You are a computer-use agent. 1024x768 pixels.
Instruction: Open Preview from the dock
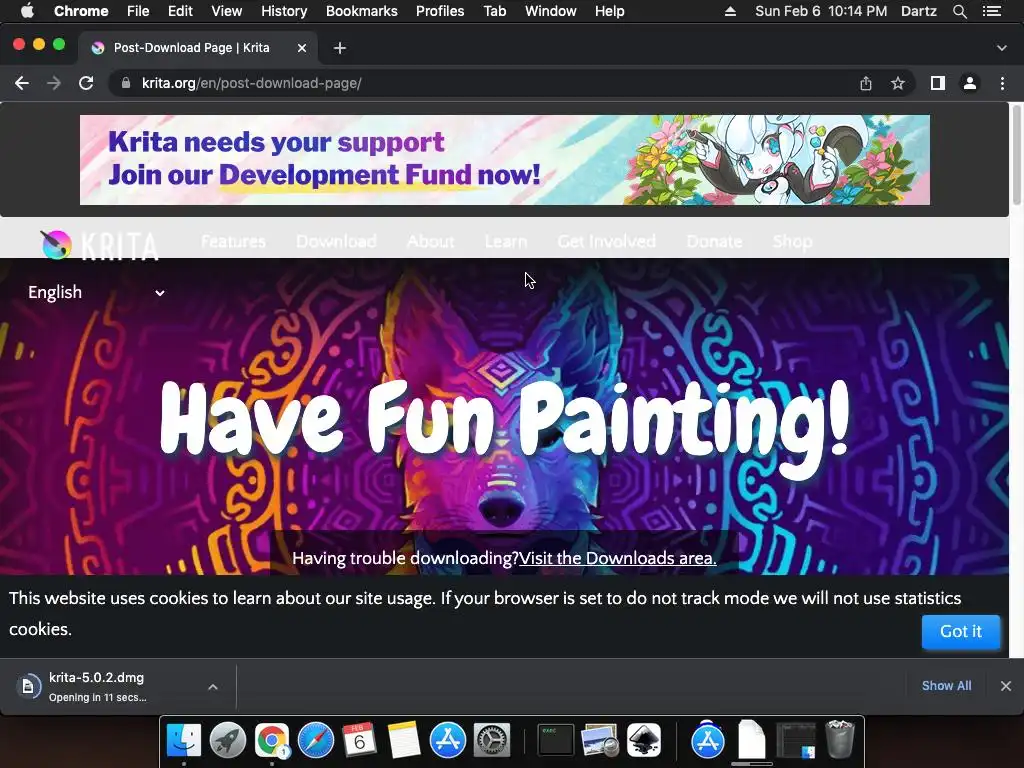[x=600, y=740]
